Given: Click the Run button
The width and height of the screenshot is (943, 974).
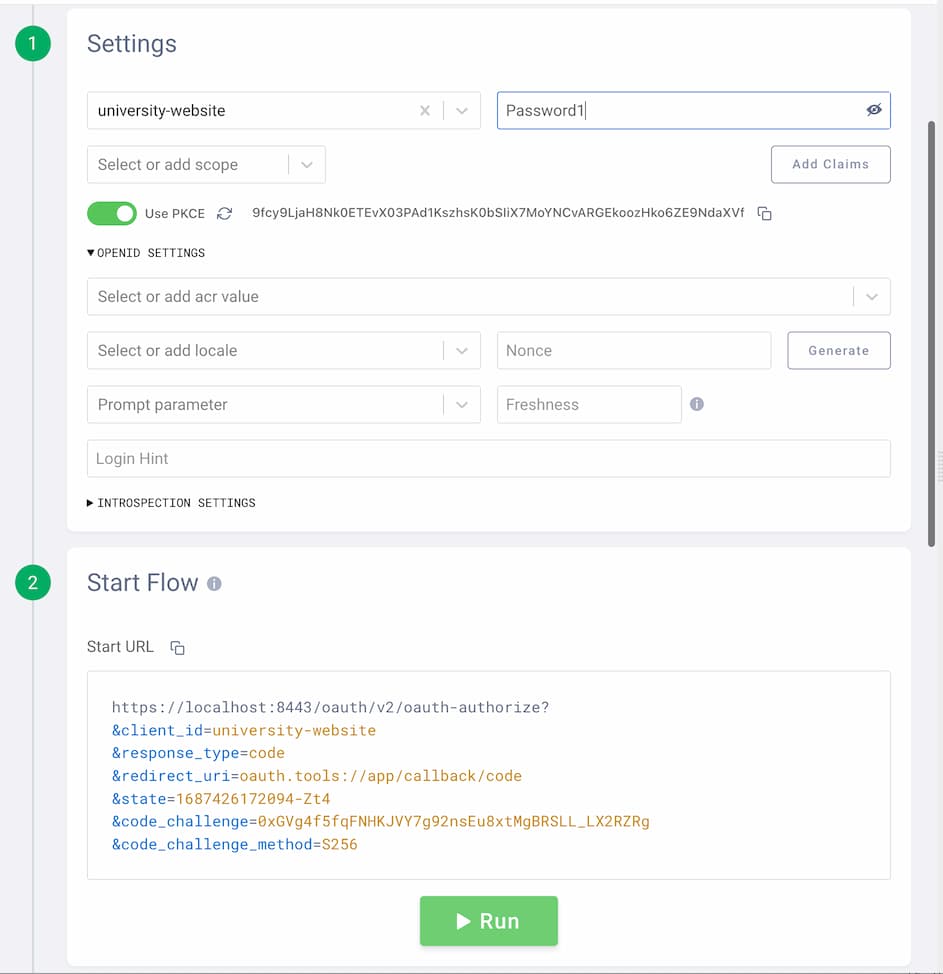Looking at the screenshot, I should click(x=489, y=921).
